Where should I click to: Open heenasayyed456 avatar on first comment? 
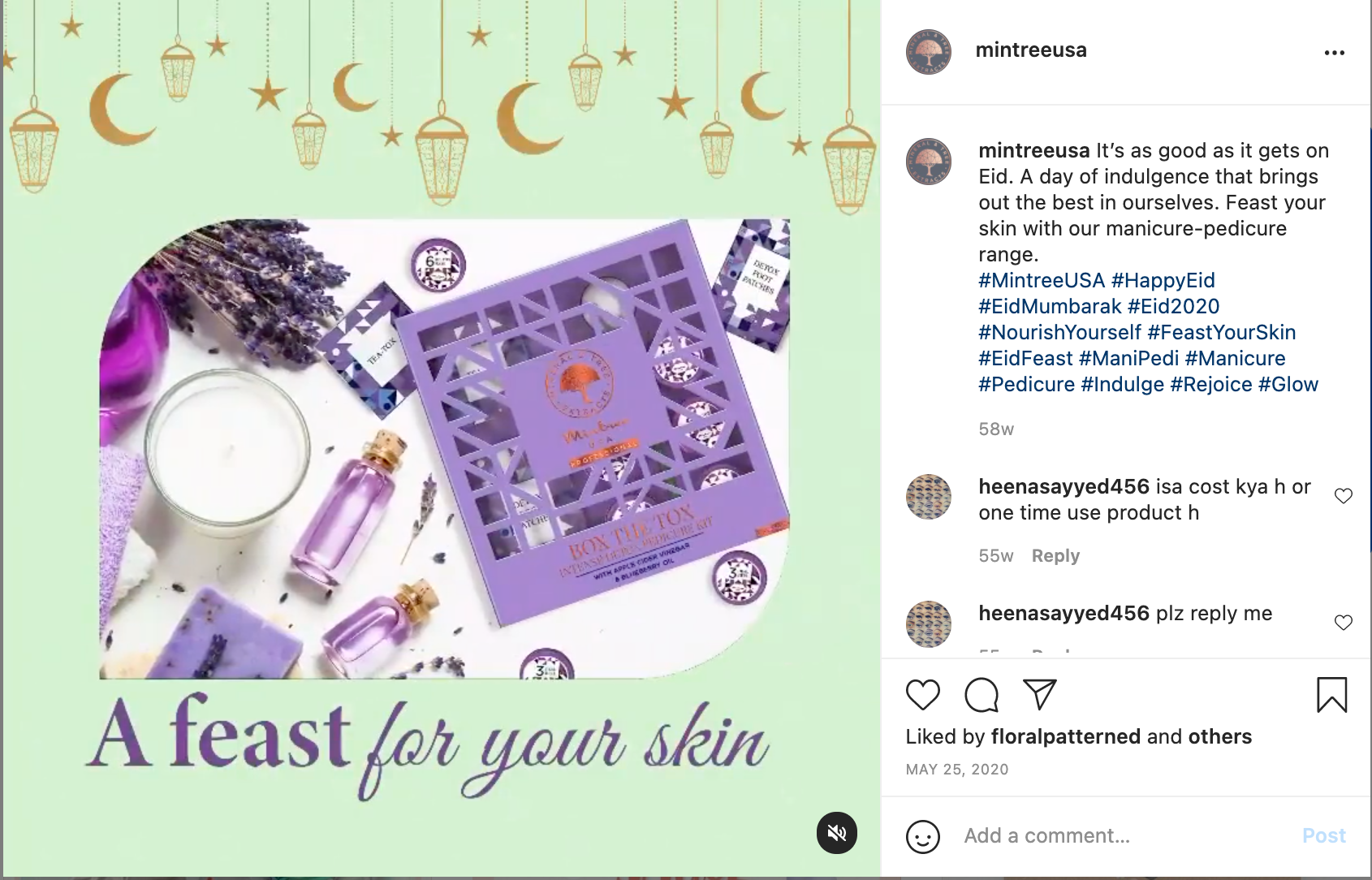coord(928,497)
